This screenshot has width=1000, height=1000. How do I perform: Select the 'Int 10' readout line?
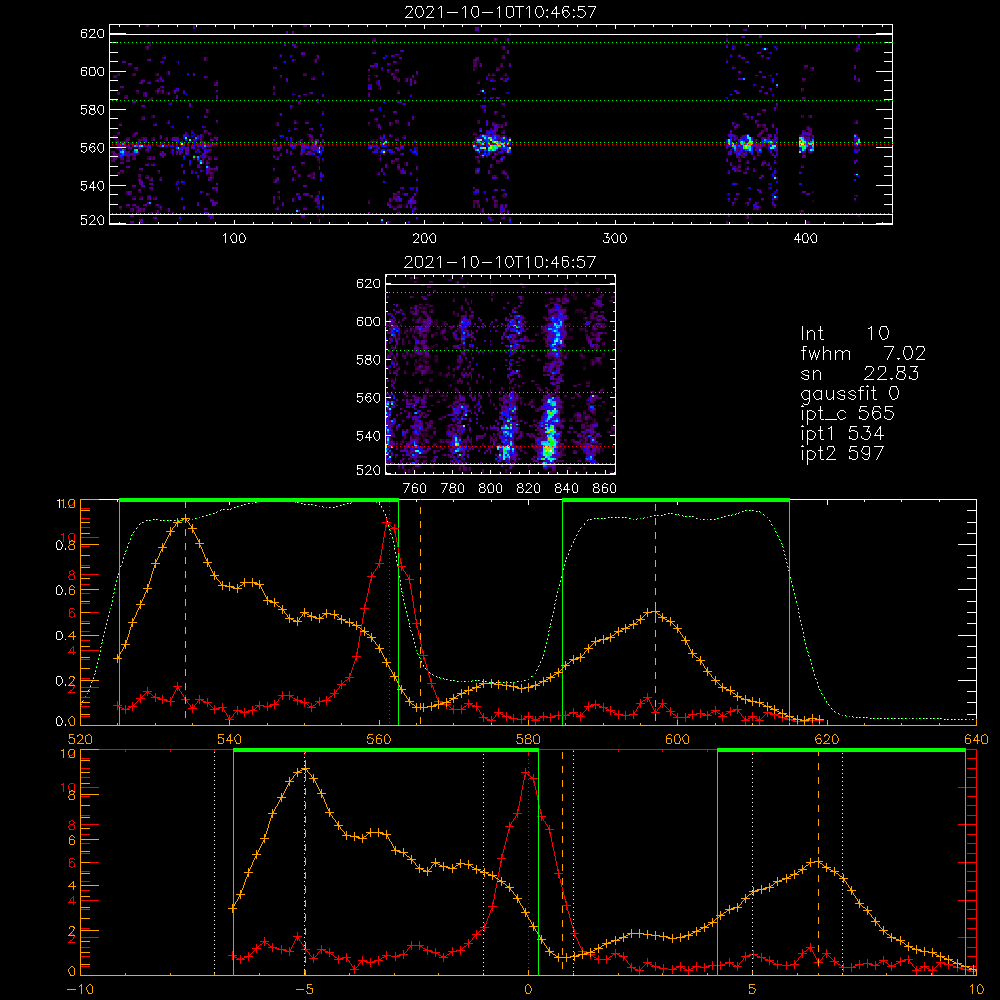click(844, 333)
